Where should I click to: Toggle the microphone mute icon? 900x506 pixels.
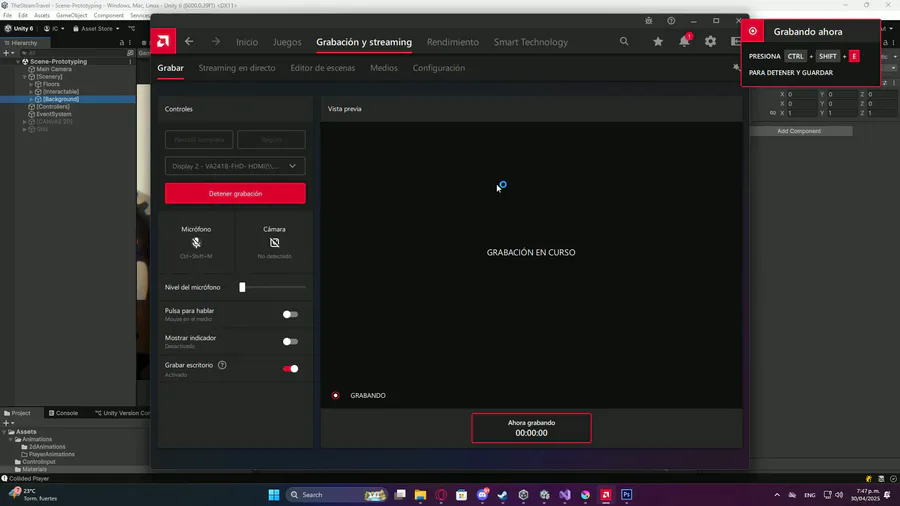coord(196,243)
